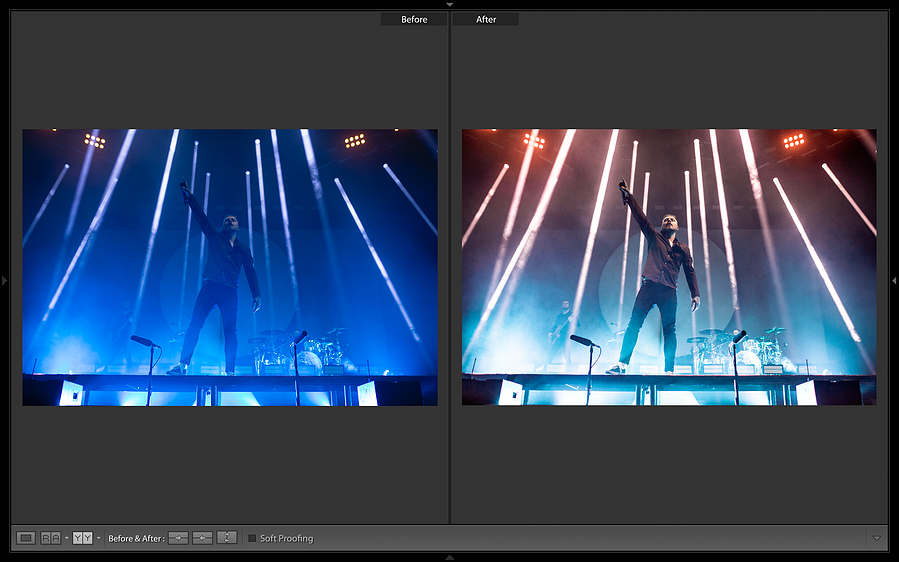Click the After label
The width and height of the screenshot is (899, 562).
tap(486, 19)
